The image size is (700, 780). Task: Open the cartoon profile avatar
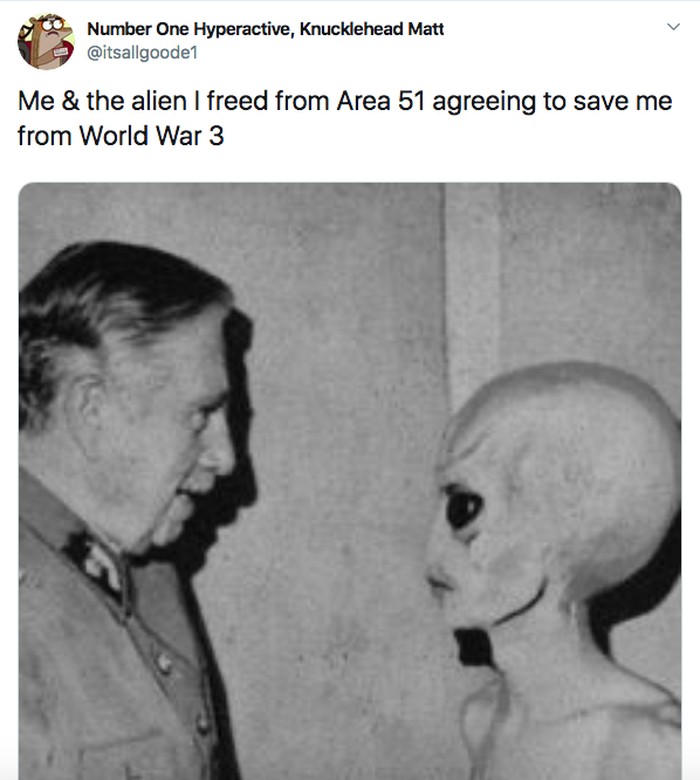coord(46,41)
